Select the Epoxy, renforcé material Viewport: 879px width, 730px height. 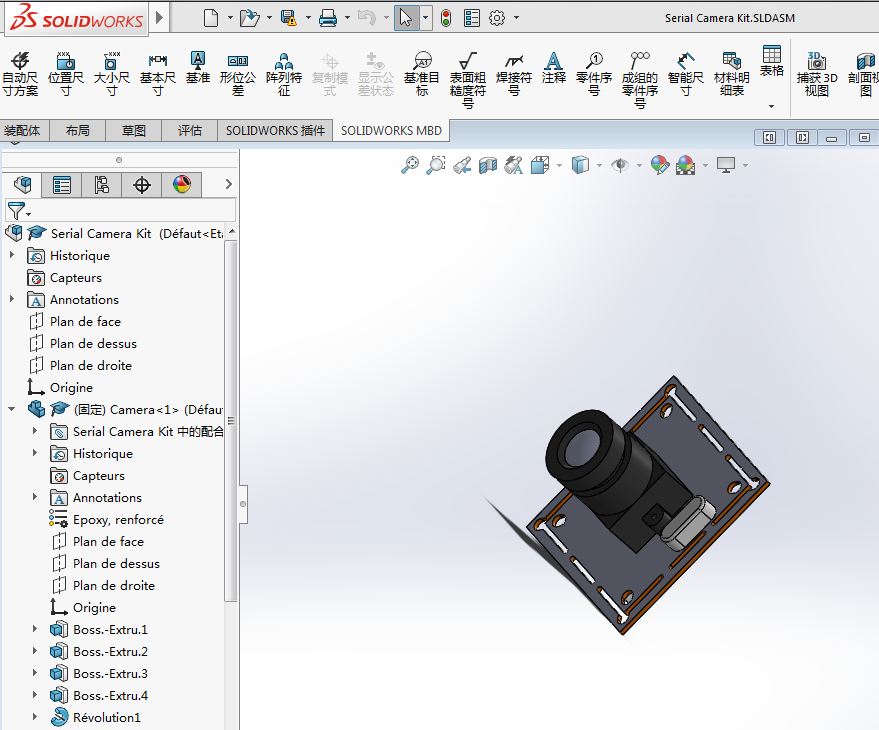(x=118, y=519)
